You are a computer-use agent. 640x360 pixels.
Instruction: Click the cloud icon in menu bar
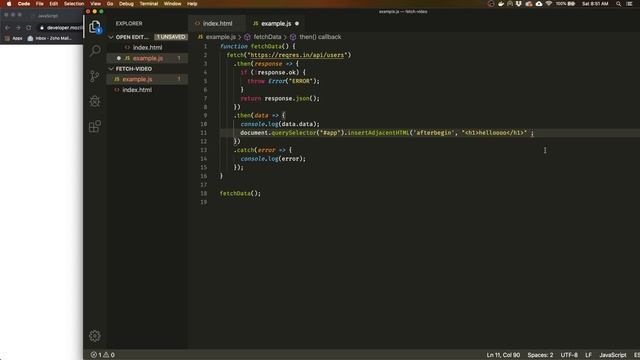(539, 4)
